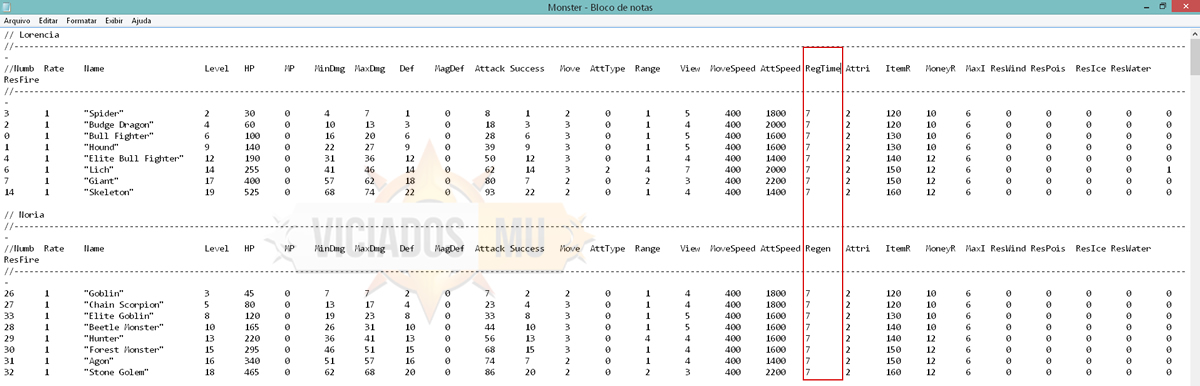This screenshot has height=386, width=1200.
Task: Click HP value 525 in Skeleton row
Action: click(x=252, y=191)
